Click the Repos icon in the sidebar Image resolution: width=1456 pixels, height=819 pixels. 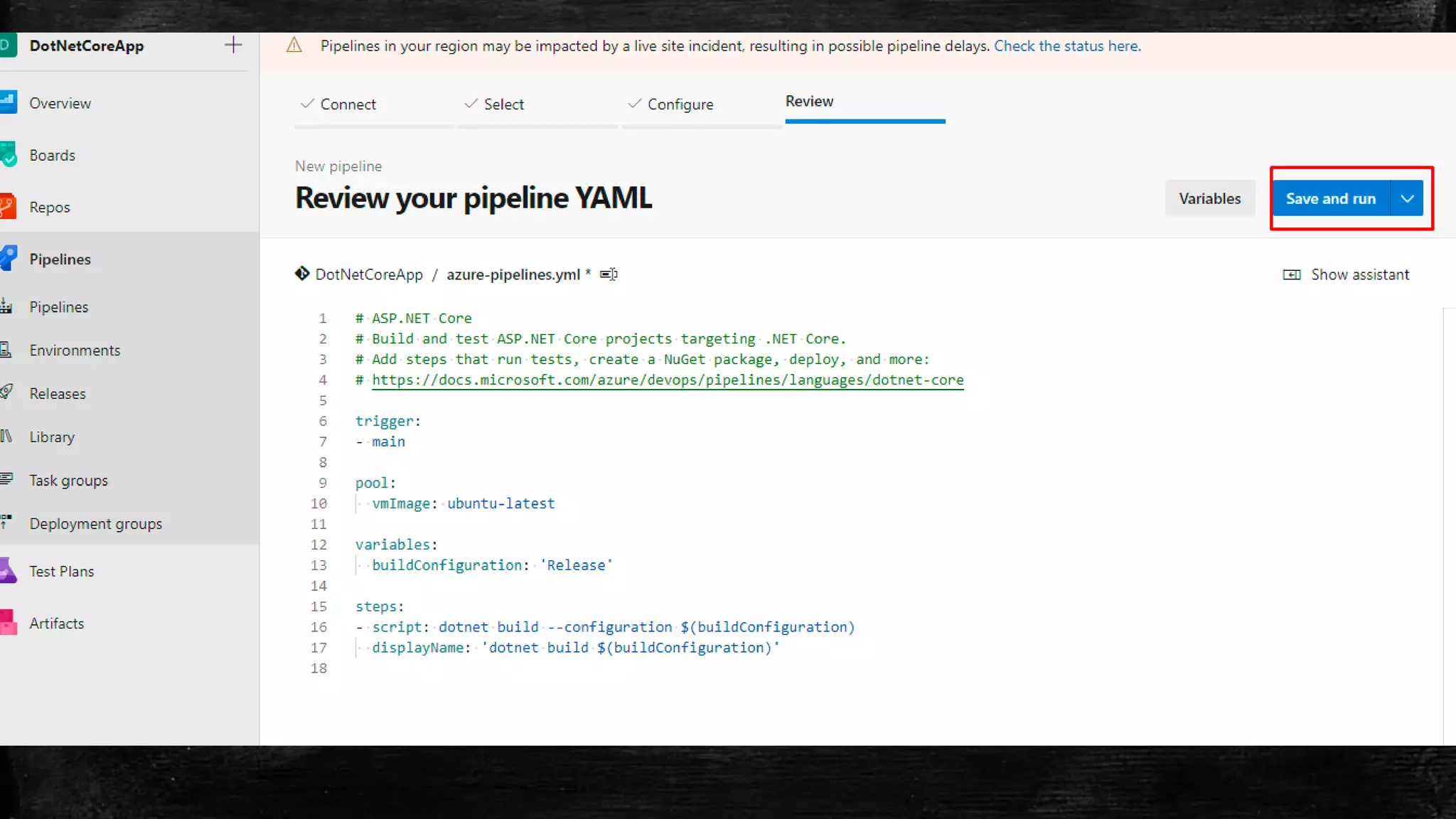(8, 206)
